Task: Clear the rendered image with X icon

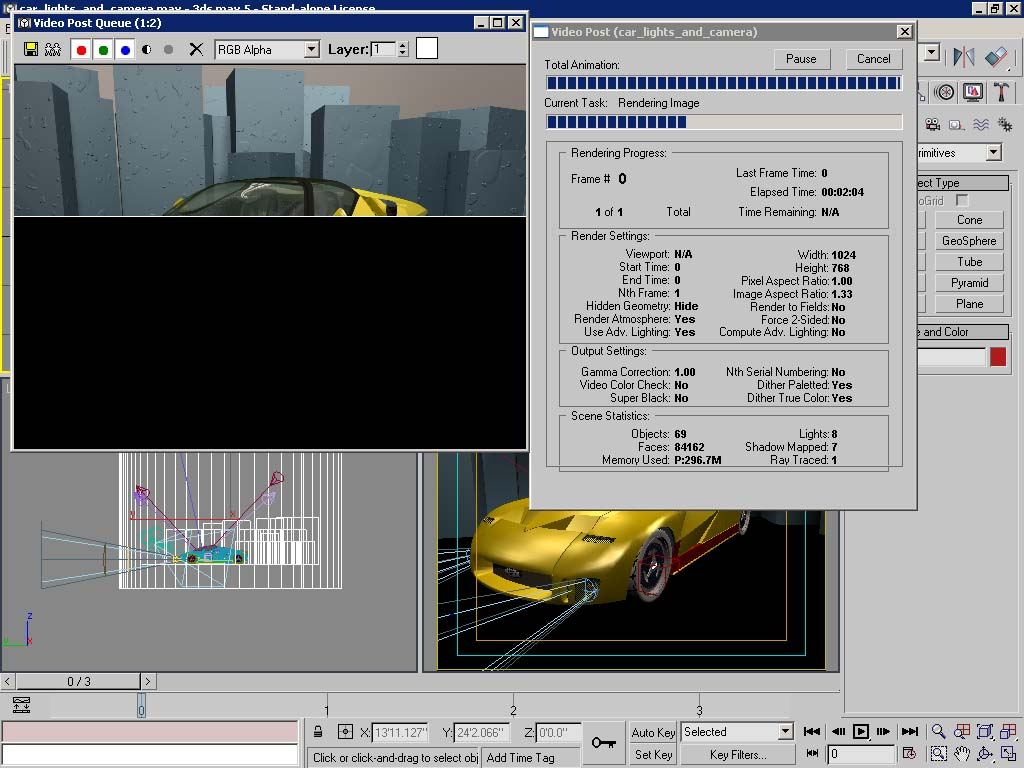Action: [x=196, y=49]
